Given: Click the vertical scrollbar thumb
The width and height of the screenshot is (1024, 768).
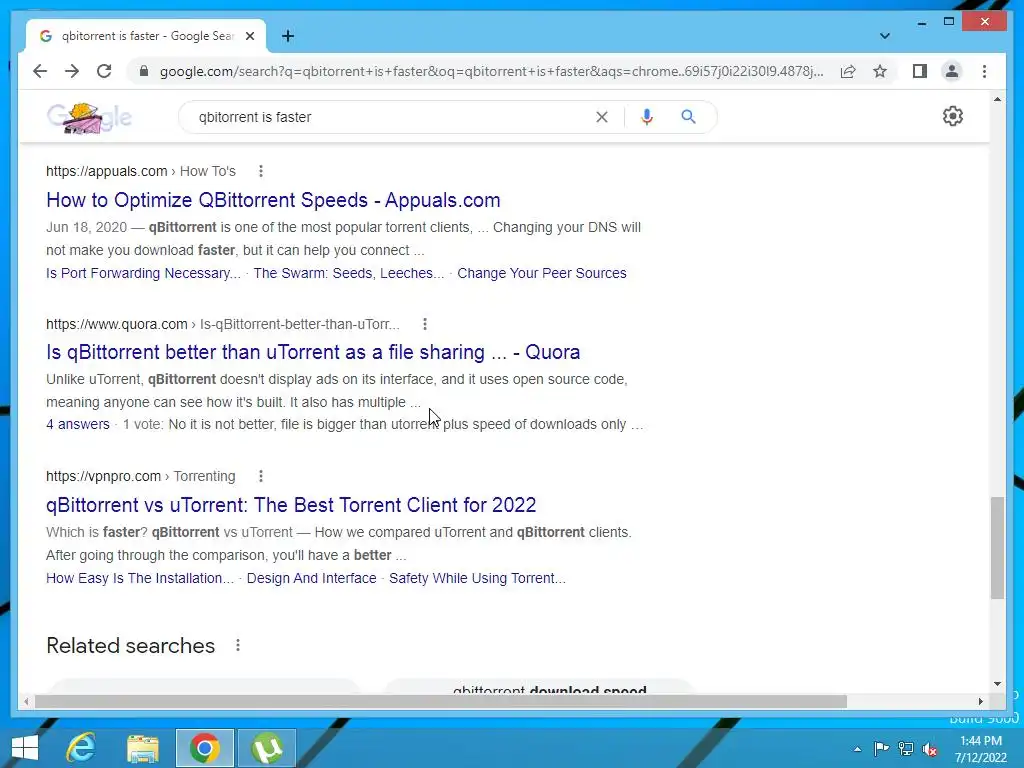Looking at the screenshot, I should 997,547.
